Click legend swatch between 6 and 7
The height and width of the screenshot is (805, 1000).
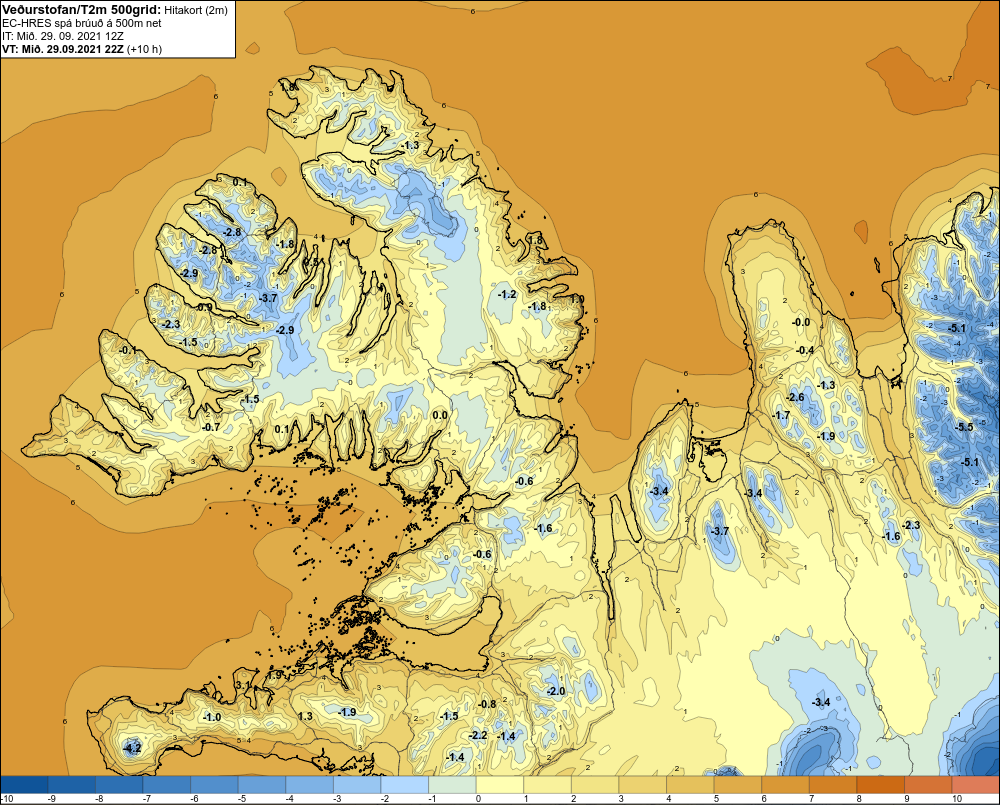(x=786, y=785)
